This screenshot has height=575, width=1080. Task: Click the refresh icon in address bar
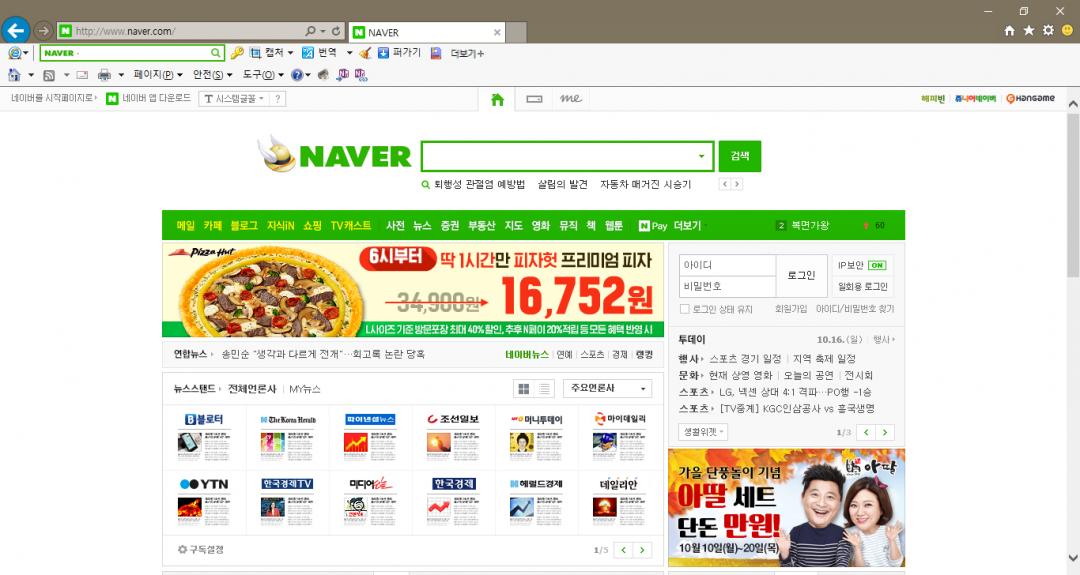pos(336,32)
